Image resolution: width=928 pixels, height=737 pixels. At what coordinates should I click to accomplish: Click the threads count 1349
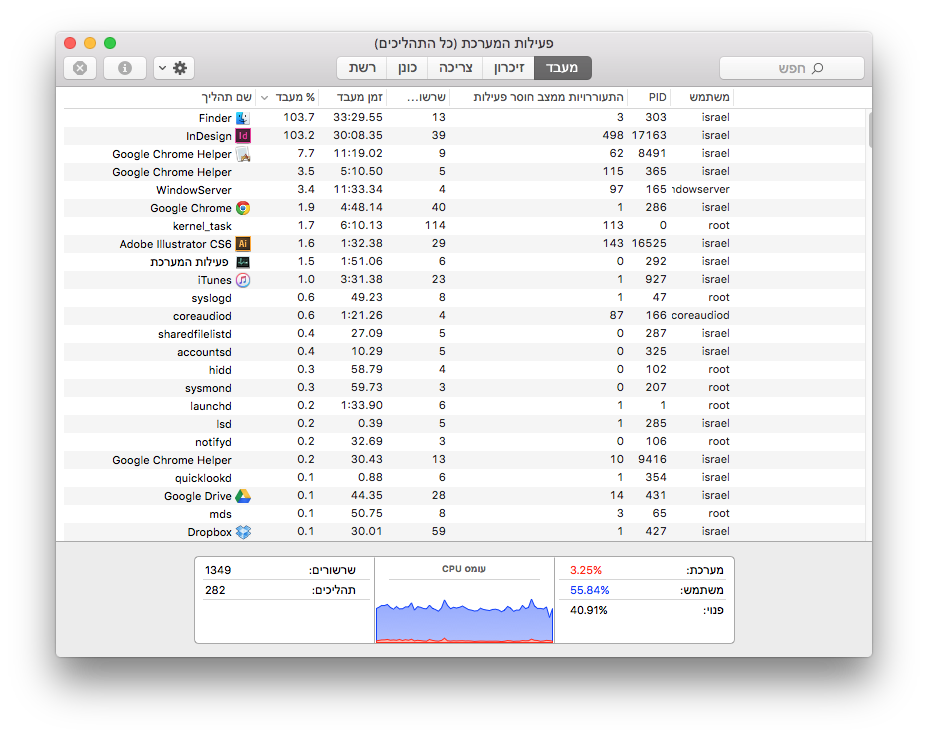[218, 570]
